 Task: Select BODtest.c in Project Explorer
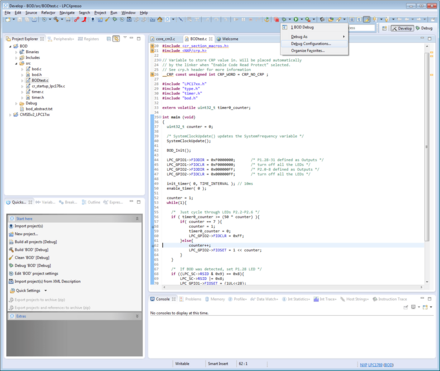pos(40,80)
